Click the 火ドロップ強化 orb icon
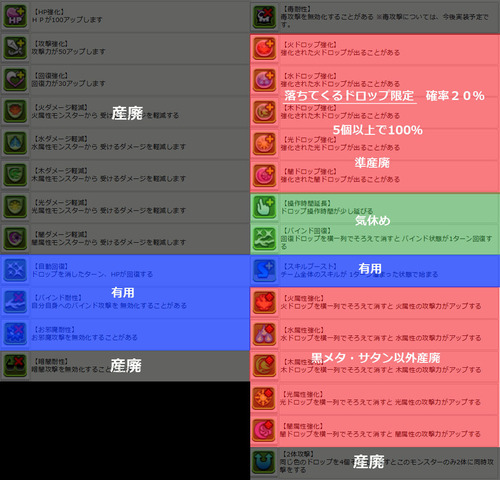Screen dimensions: 500x480 pyautogui.click(x=264, y=48)
